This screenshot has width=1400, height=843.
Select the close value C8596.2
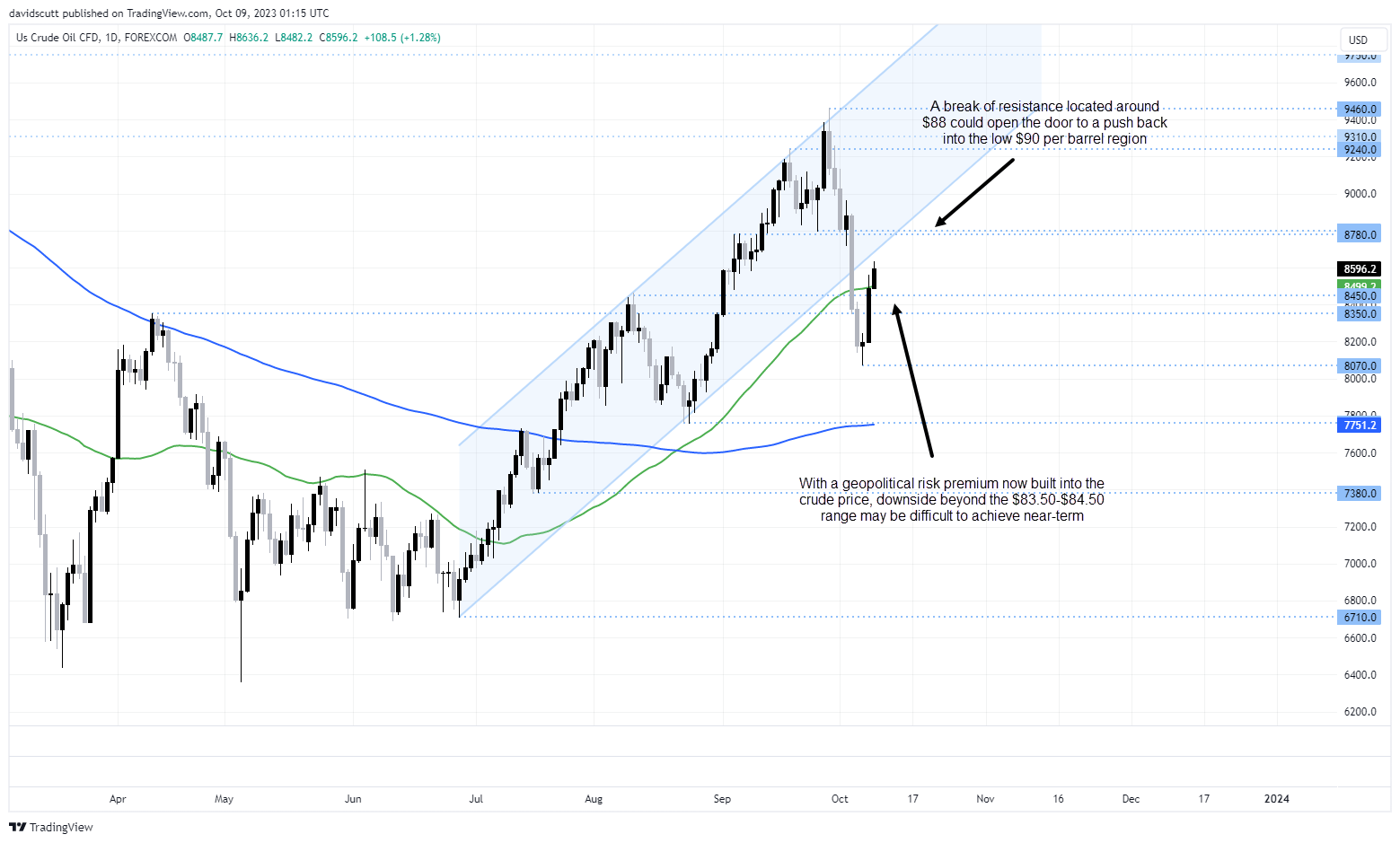pyautogui.click(x=339, y=38)
